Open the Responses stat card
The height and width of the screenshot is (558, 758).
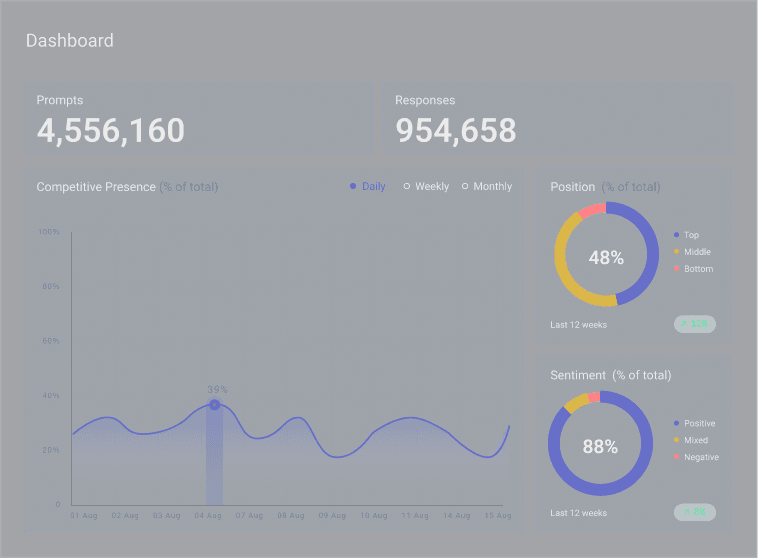point(557,119)
